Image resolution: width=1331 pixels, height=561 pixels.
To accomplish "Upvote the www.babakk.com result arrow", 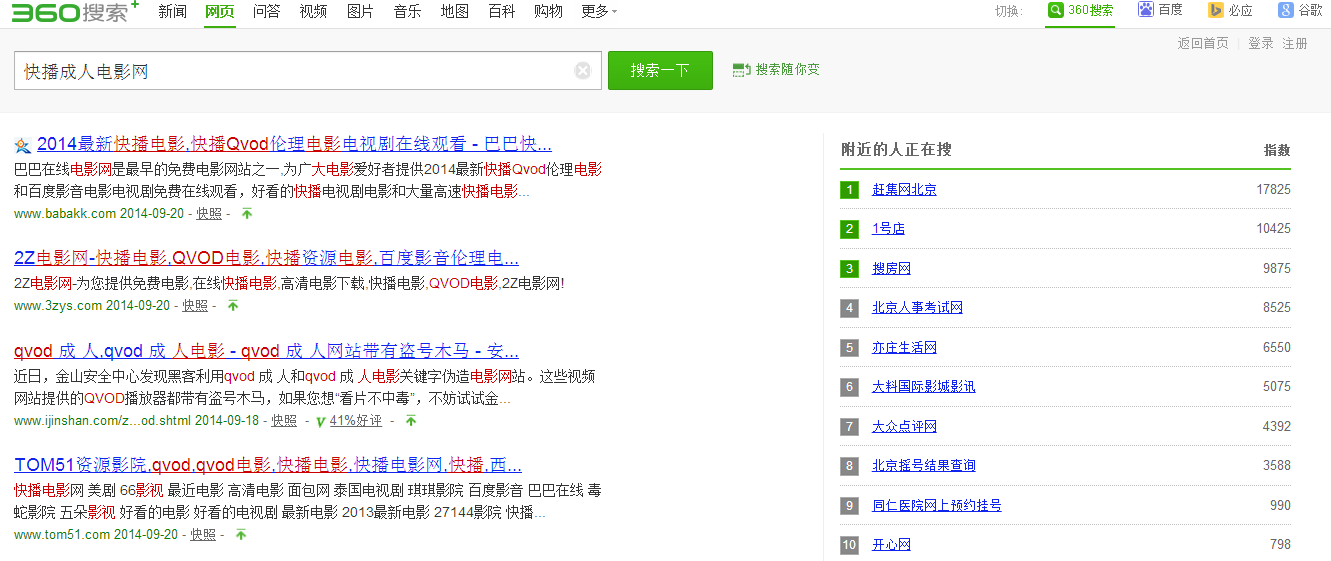I will (247, 213).
